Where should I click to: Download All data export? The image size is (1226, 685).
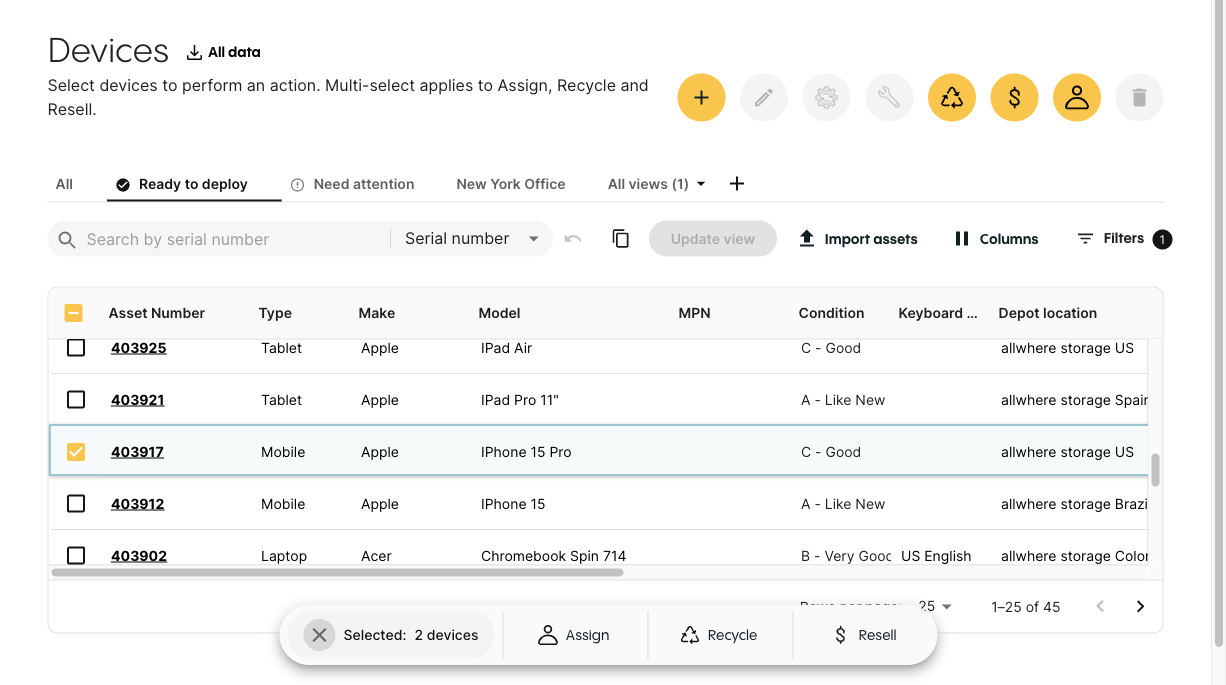pos(223,52)
